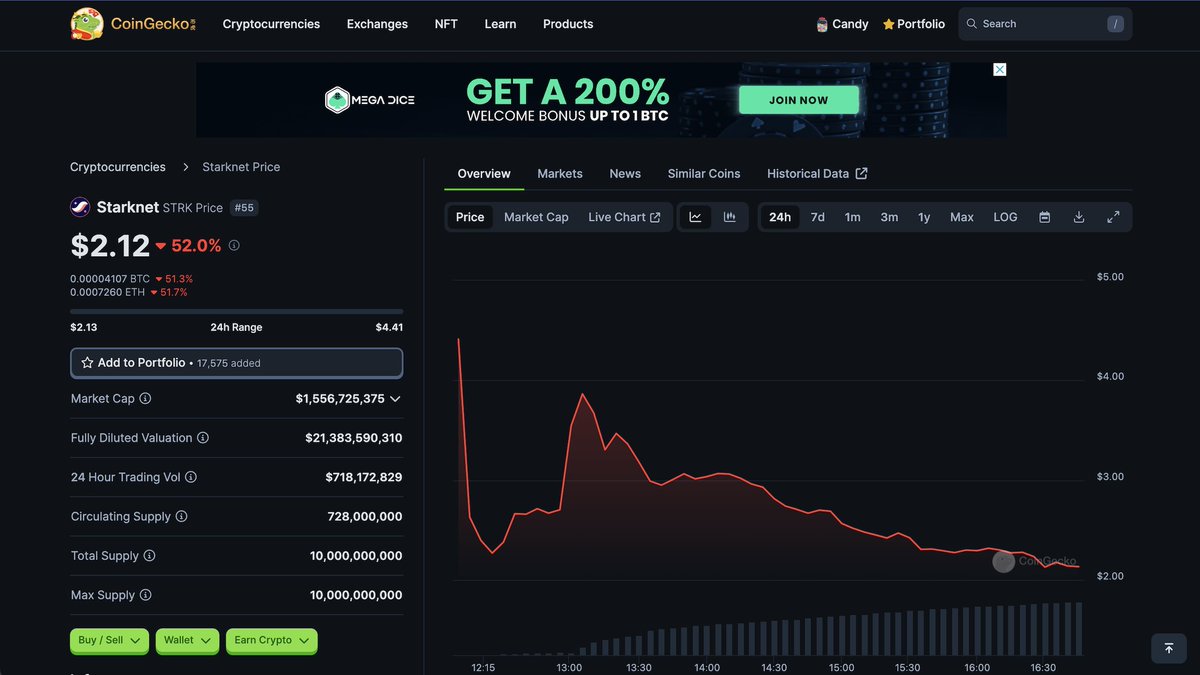The width and height of the screenshot is (1200, 675).
Task: Expand chart to fullscreen
Action: [x=1113, y=217]
